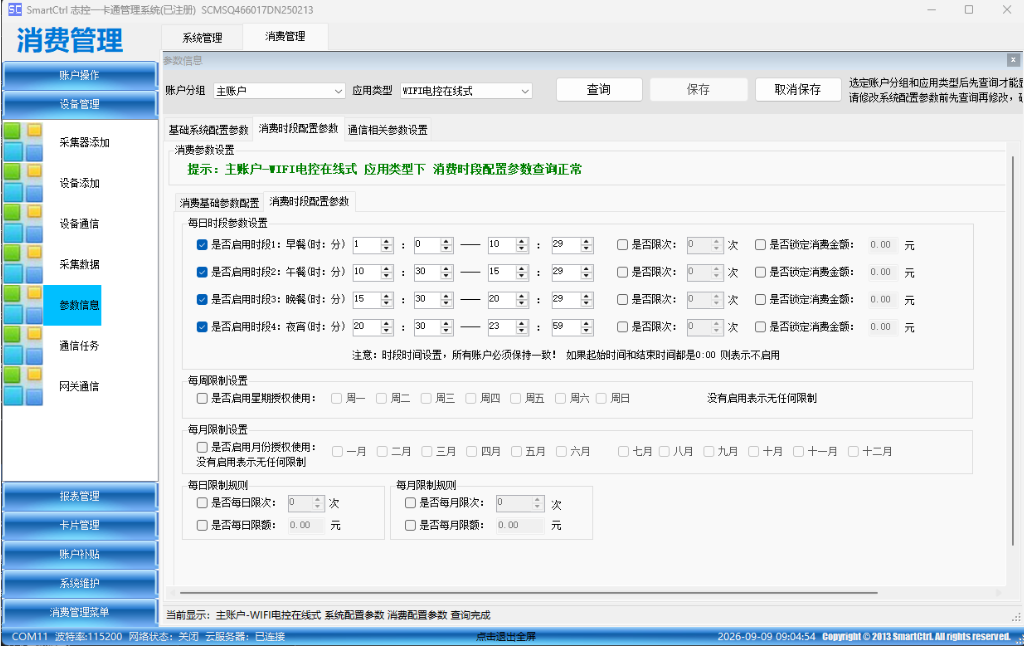Uncheck 是否启用时段1 早餐 checkbox
The height and width of the screenshot is (646, 1024).
tap(202, 245)
